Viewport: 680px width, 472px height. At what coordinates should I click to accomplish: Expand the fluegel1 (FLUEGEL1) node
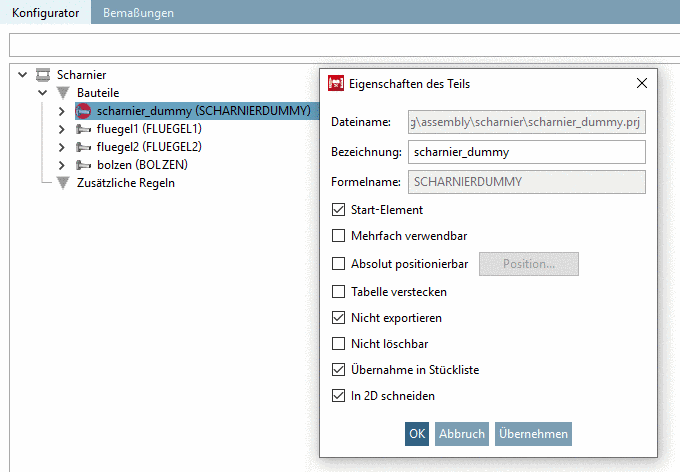pyautogui.click(x=63, y=129)
